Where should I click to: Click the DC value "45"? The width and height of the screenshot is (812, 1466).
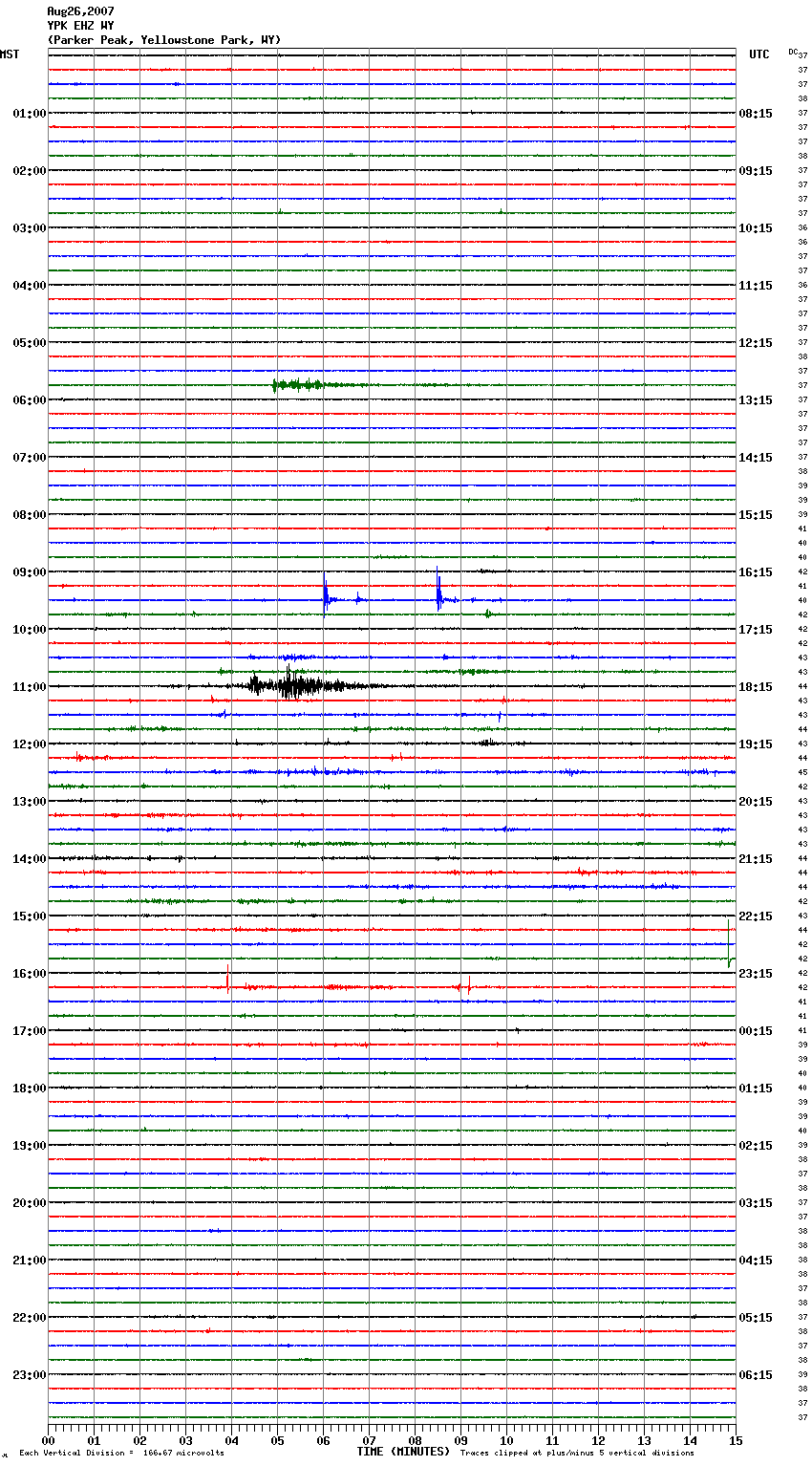coord(802,772)
